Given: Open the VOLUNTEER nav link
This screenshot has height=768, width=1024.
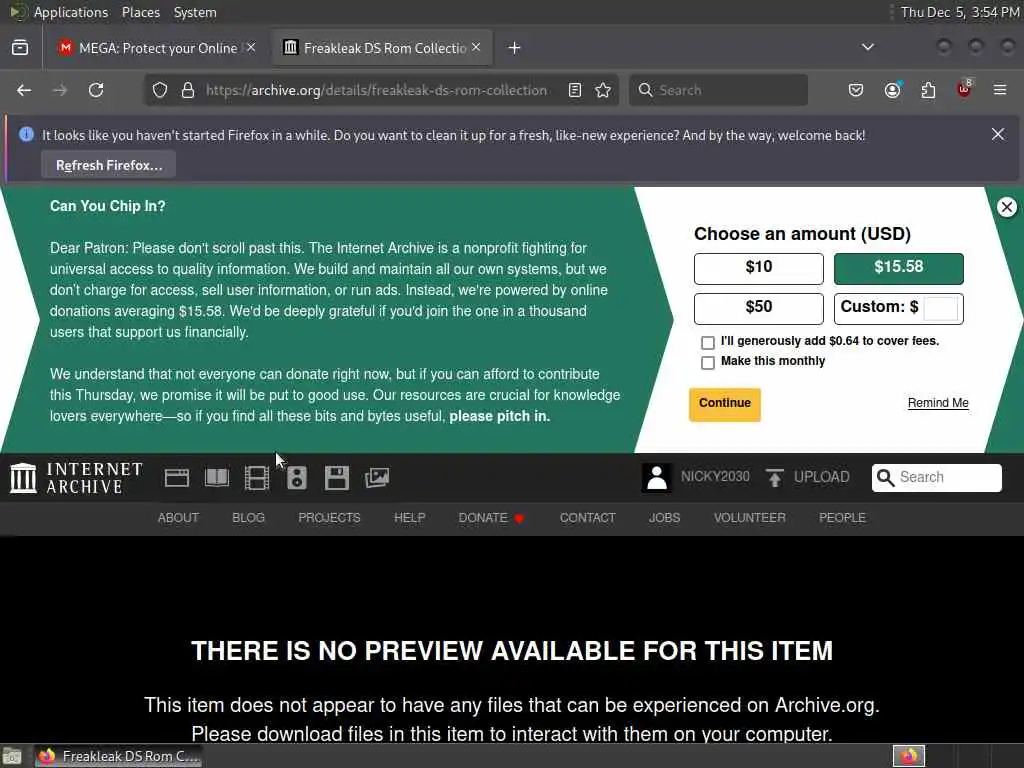Looking at the screenshot, I should [x=749, y=518].
